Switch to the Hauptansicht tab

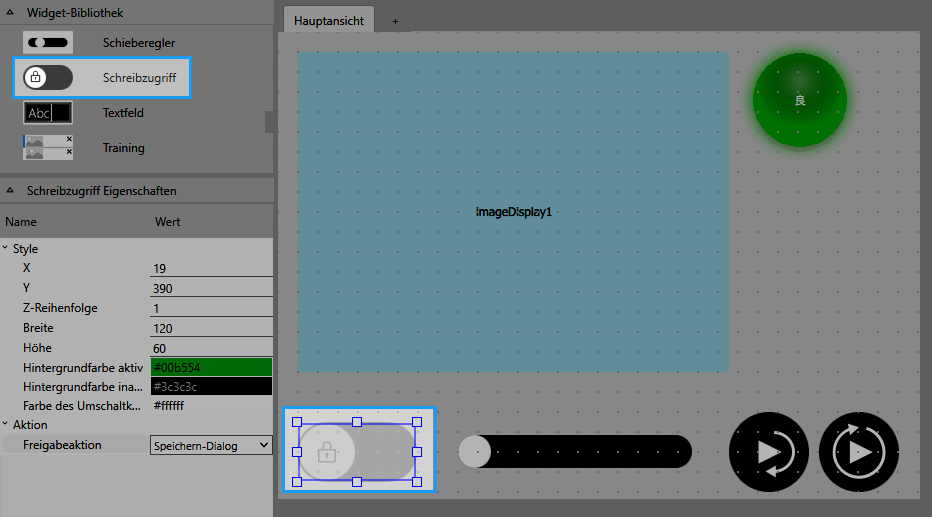(328, 21)
